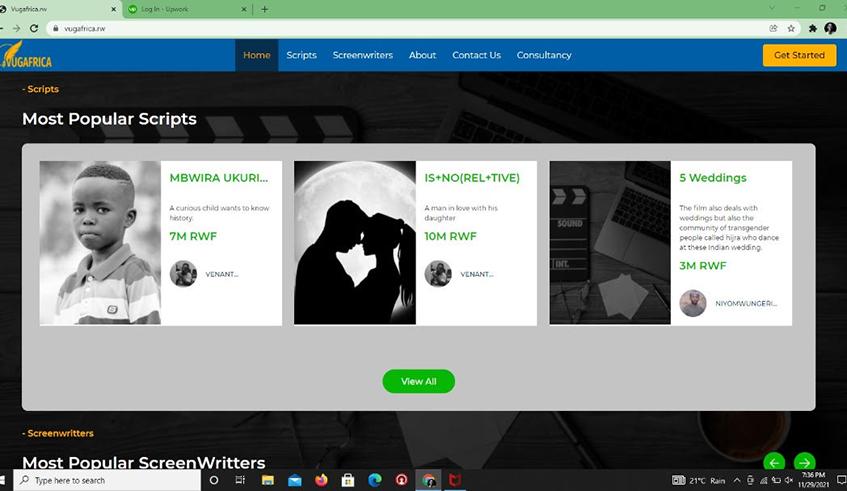
Task: Click the Vugafrica logo
Action: pyautogui.click(x=26, y=55)
